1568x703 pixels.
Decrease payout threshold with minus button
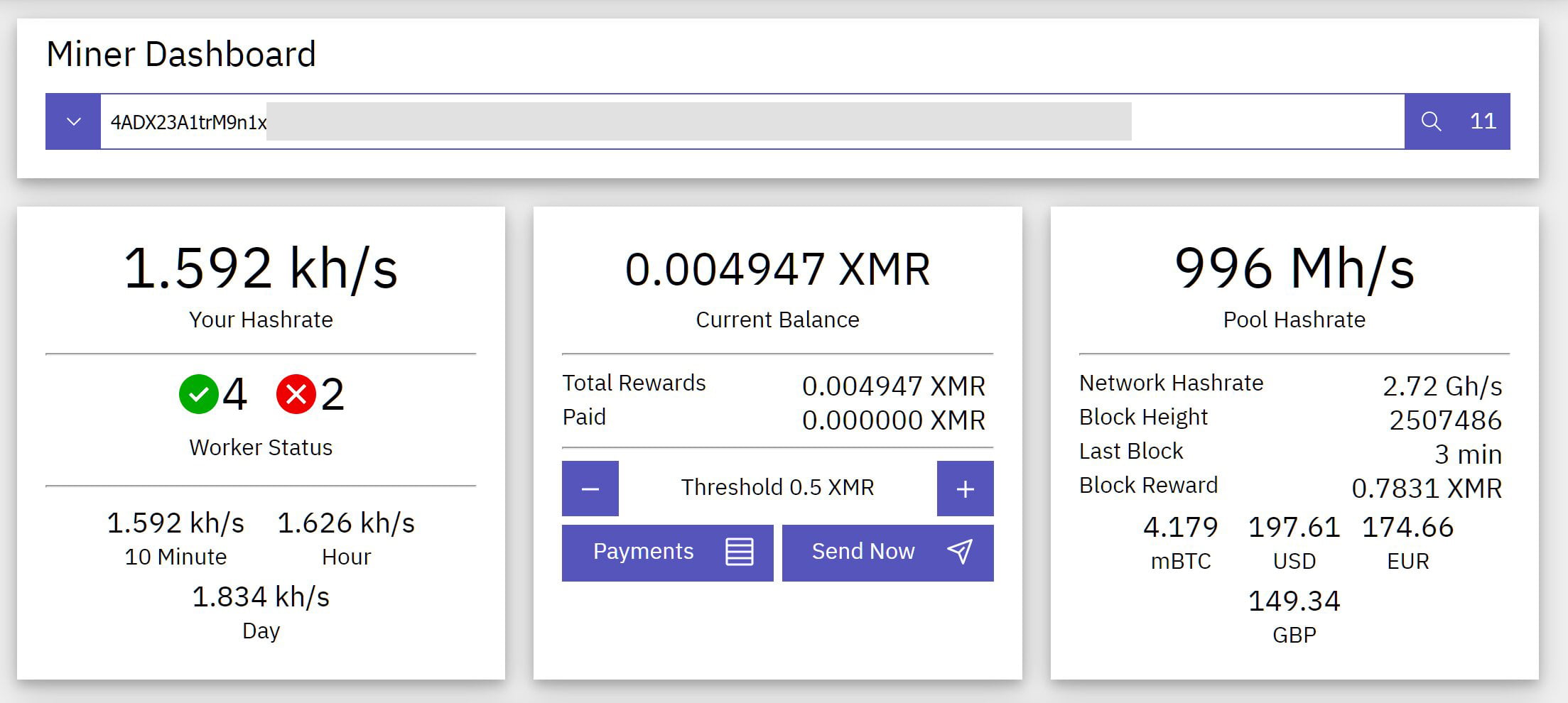590,489
